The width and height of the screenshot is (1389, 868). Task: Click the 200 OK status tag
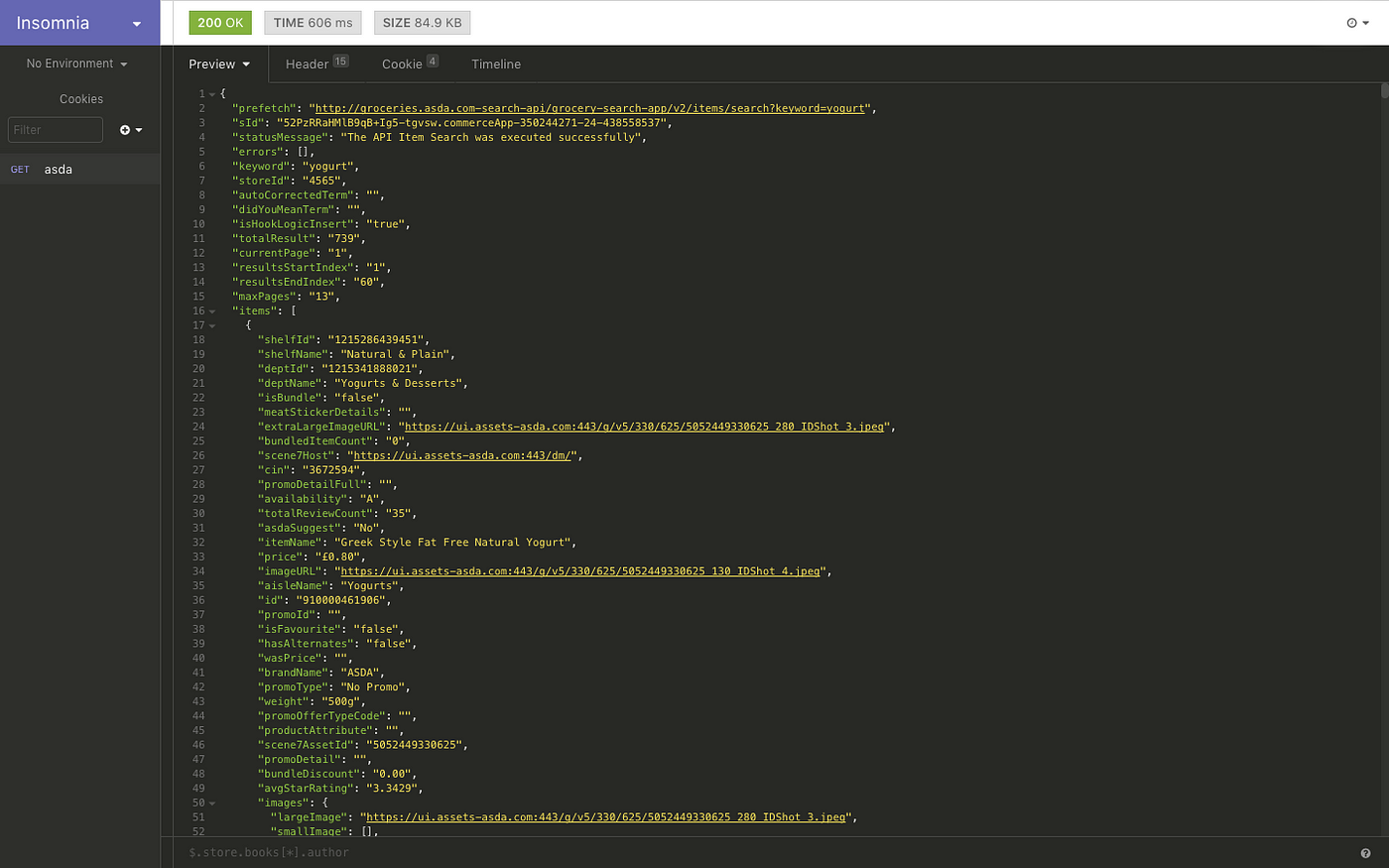tap(220, 23)
